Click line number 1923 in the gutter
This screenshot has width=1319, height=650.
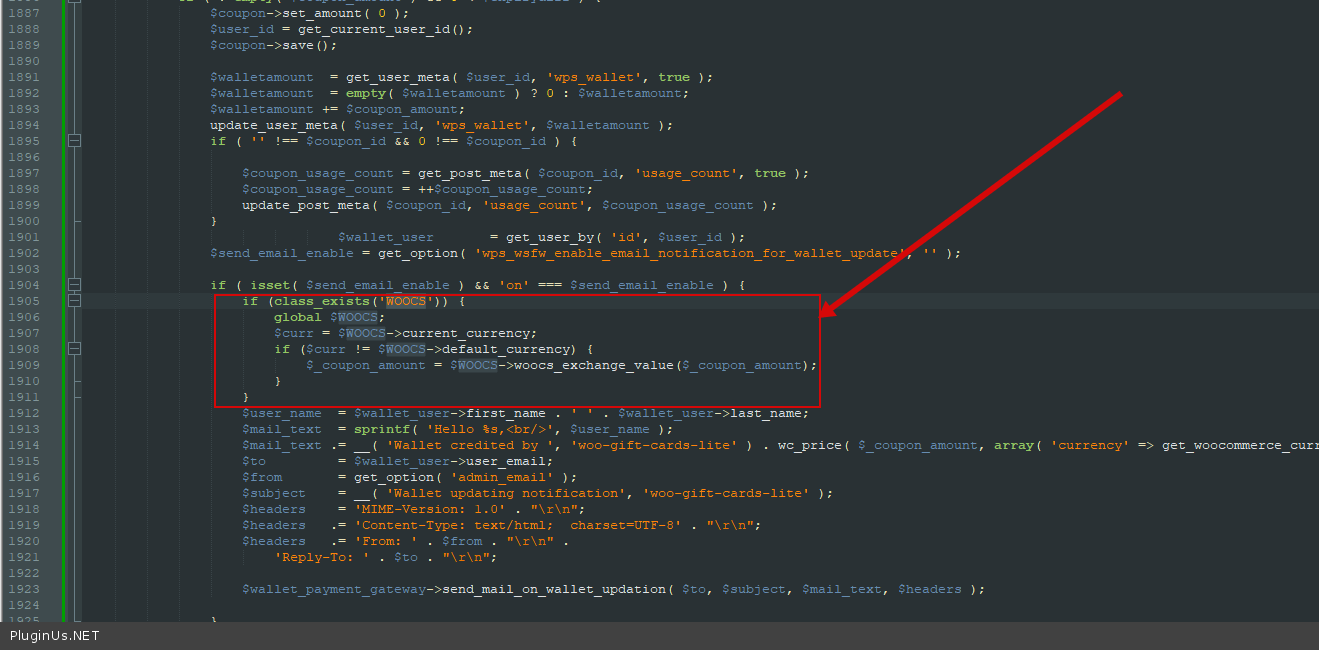(23, 589)
